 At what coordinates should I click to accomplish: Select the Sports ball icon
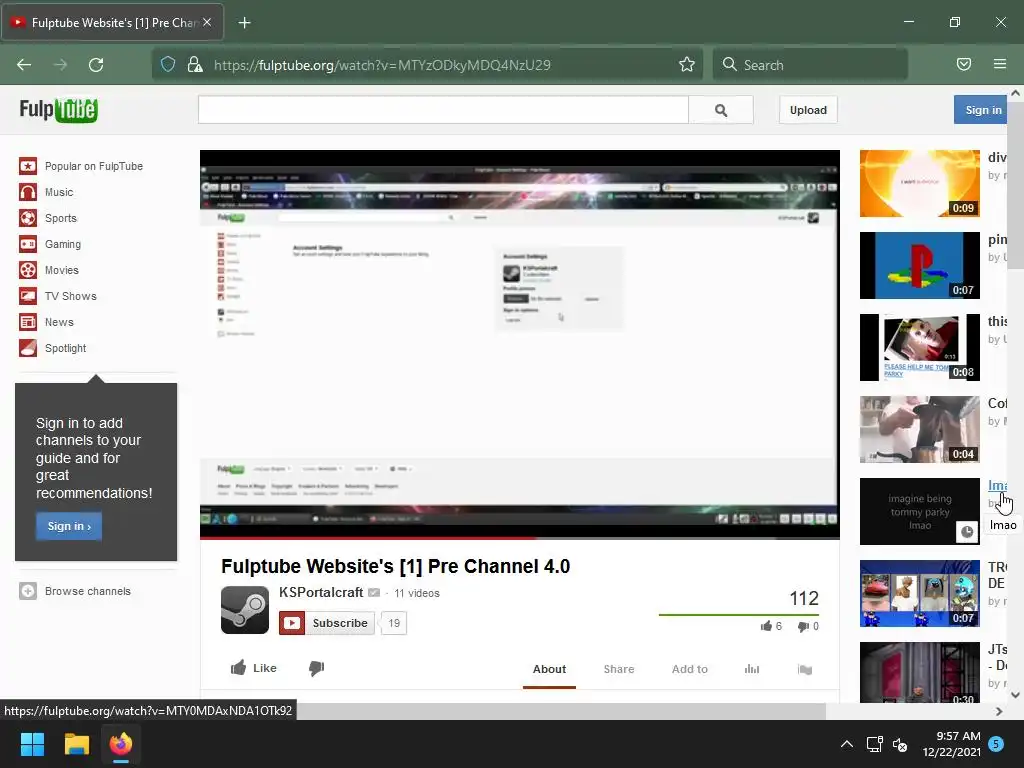pyautogui.click(x=28, y=218)
